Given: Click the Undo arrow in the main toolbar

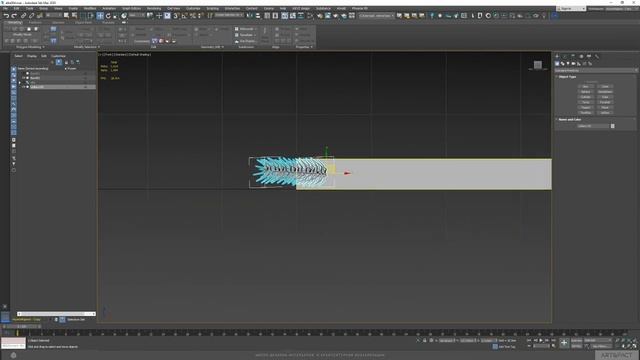Looking at the screenshot, I should click(x=7, y=16).
